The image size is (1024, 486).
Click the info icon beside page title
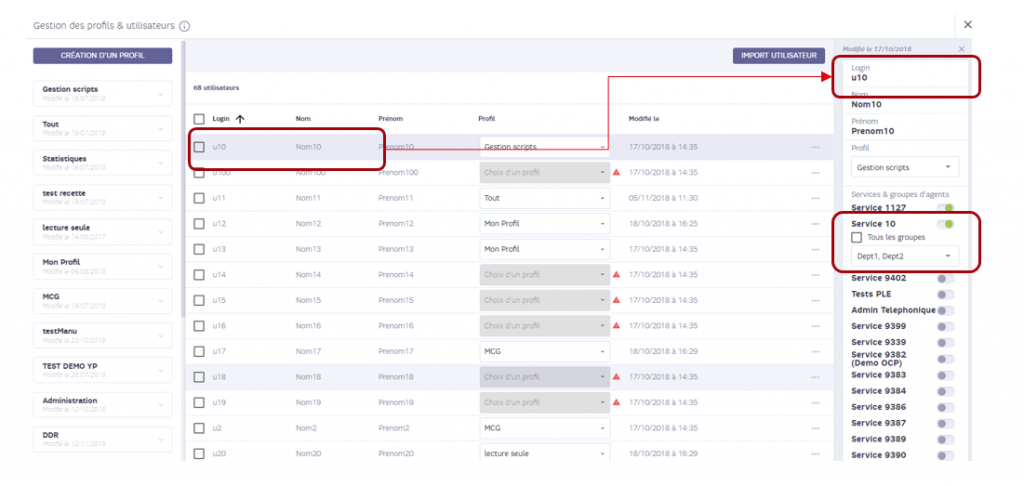coord(184,26)
